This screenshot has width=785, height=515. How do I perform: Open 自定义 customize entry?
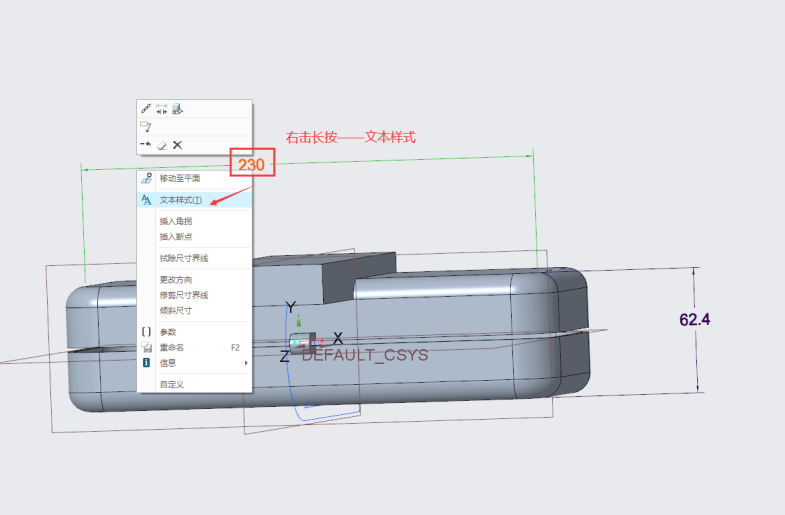(x=171, y=384)
